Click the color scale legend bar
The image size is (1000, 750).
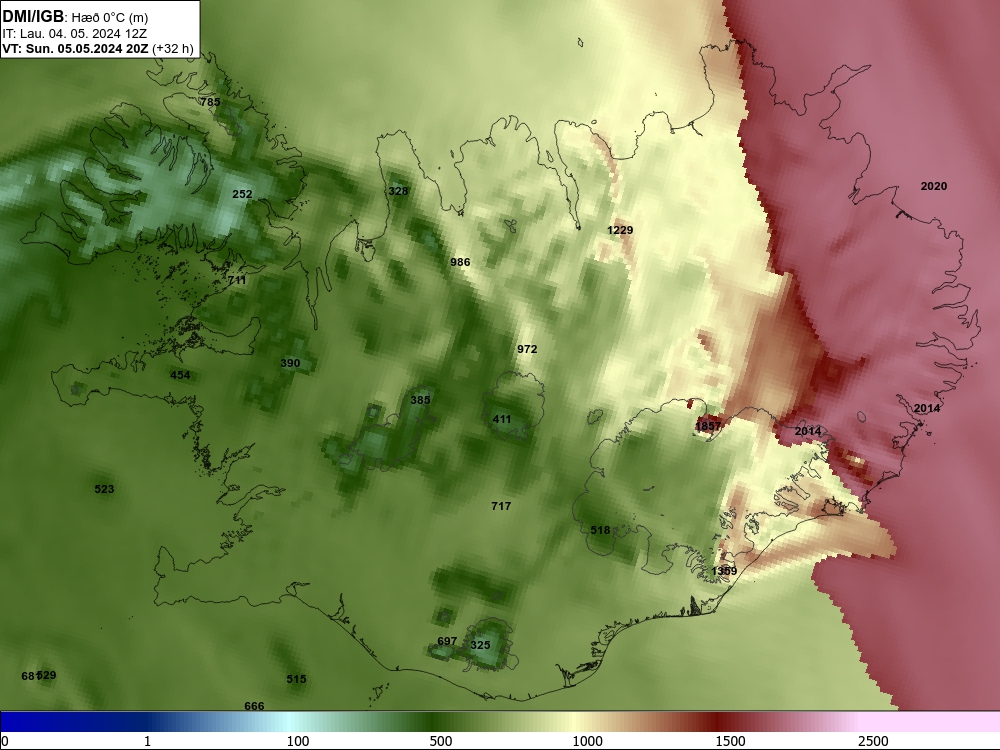pos(500,721)
